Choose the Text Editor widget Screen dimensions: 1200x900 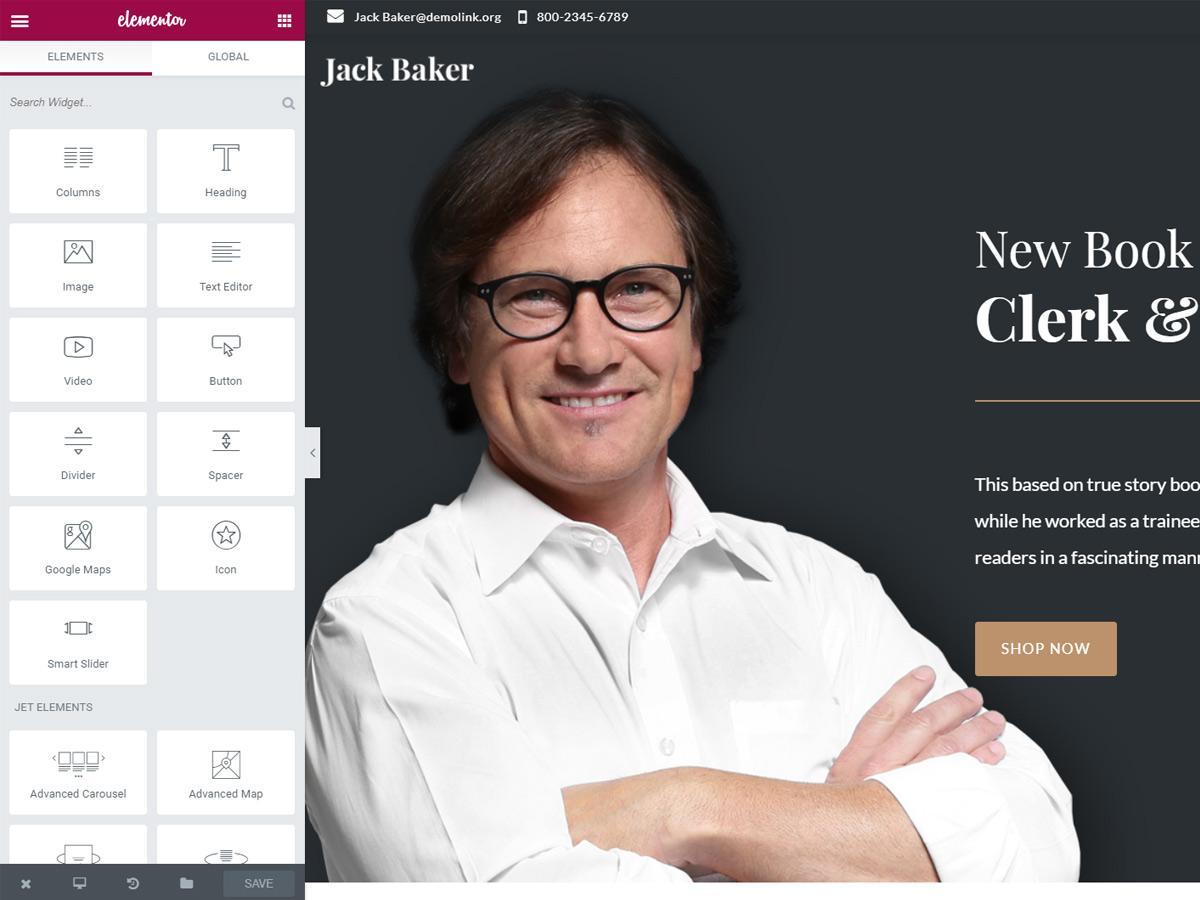tap(226, 265)
